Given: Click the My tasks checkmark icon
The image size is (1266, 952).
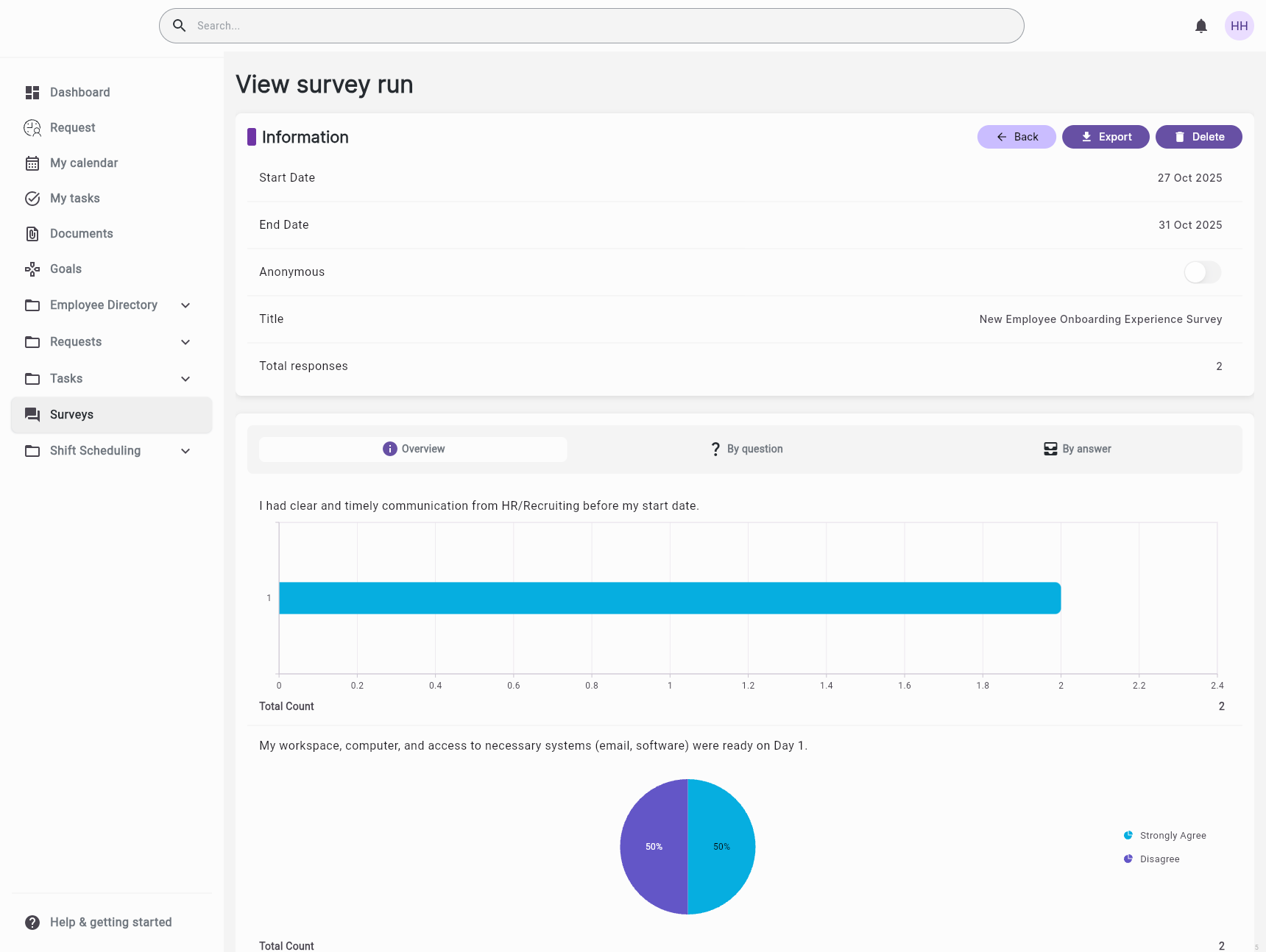Looking at the screenshot, I should (x=32, y=199).
